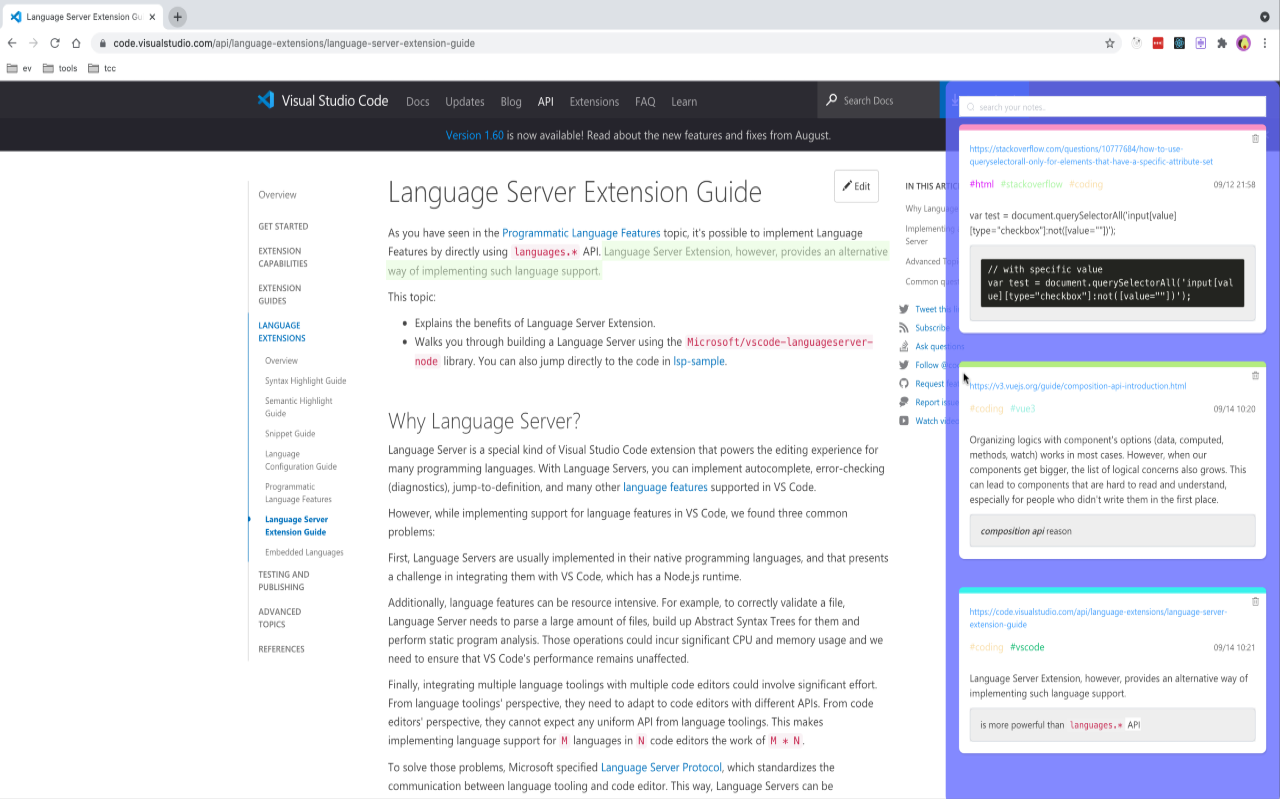The image size is (1280, 800).
Task: Open the red extension icon in toolbar
Action: pos(1158,43)
